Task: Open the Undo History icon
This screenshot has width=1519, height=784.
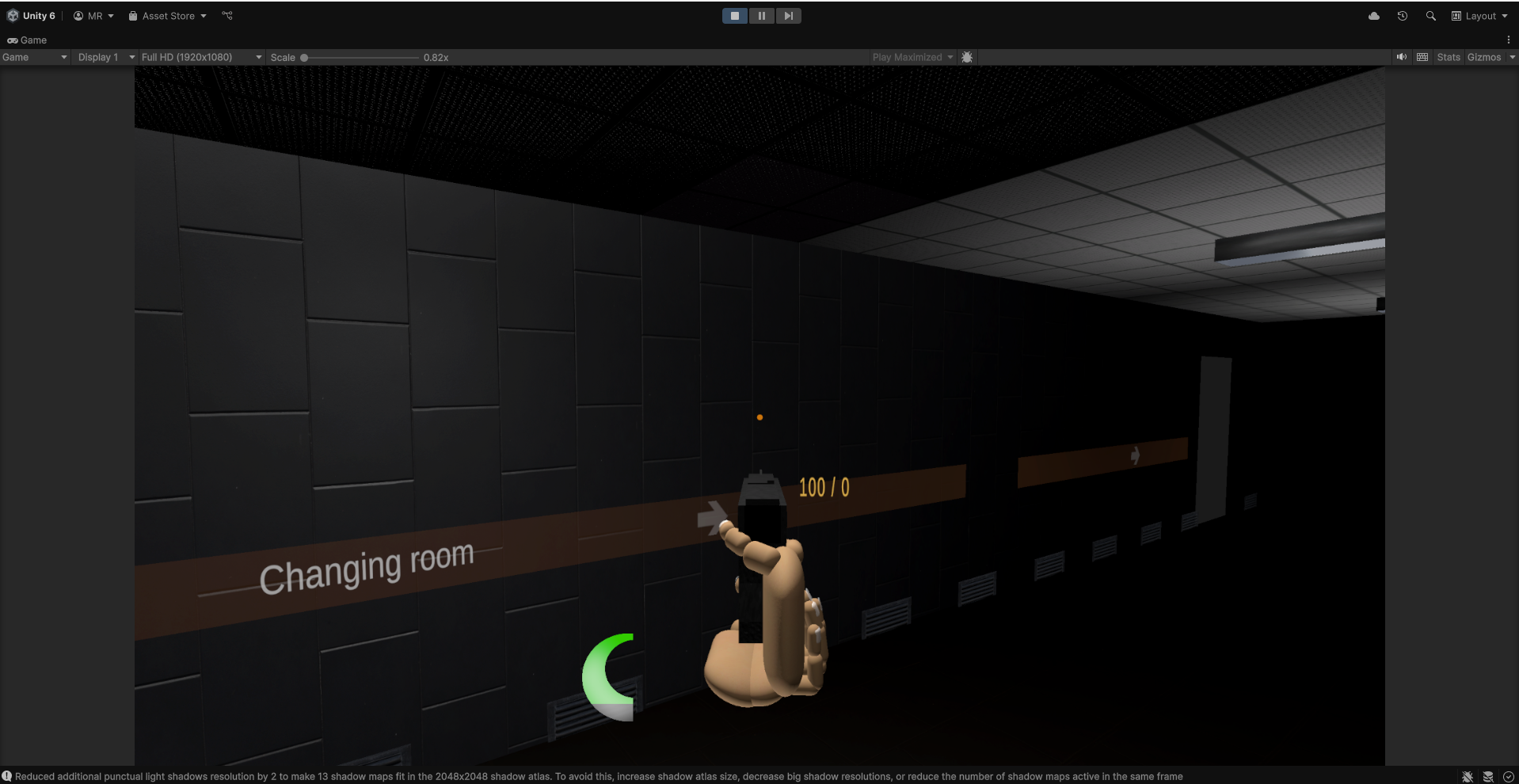Action: 1402,16
